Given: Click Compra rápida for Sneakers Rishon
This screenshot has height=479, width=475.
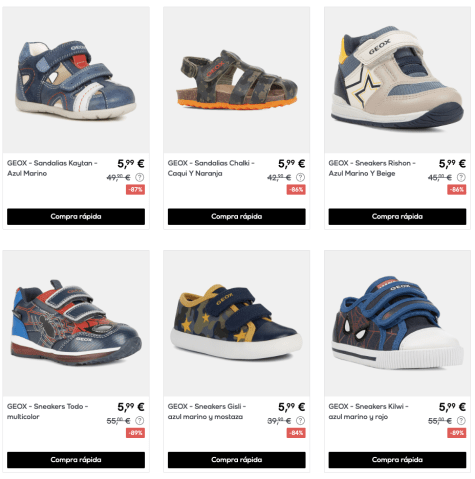Looking at the screenshot, I should coord(397,217).
